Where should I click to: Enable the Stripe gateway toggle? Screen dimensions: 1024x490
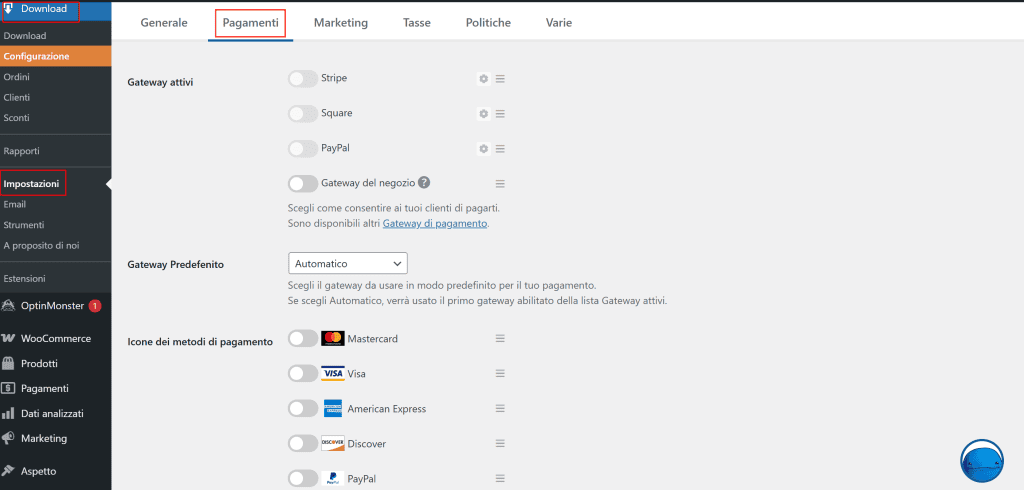pyautogui.click(x=303, y=79)
